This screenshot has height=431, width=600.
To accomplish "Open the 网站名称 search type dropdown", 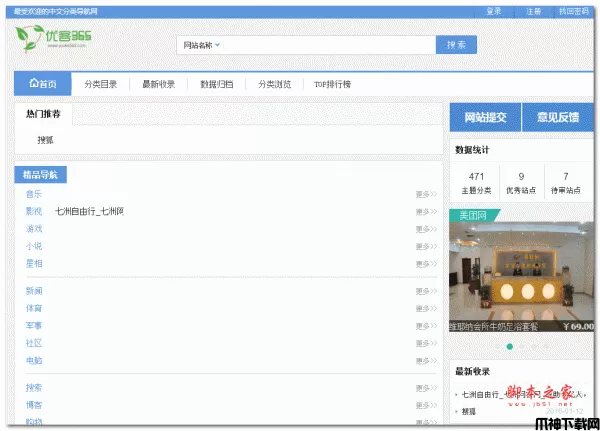I will 201,45.
